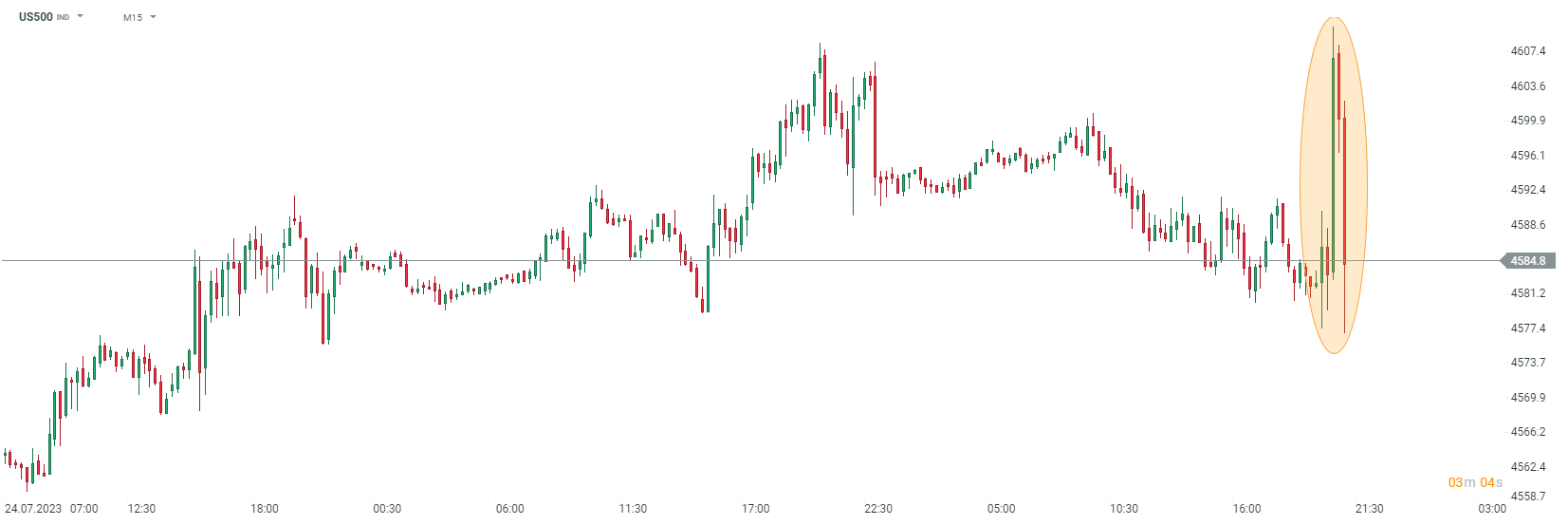Click the 06:00 time axis label
Screen dimensions: 1568x525
pos(510,509)
